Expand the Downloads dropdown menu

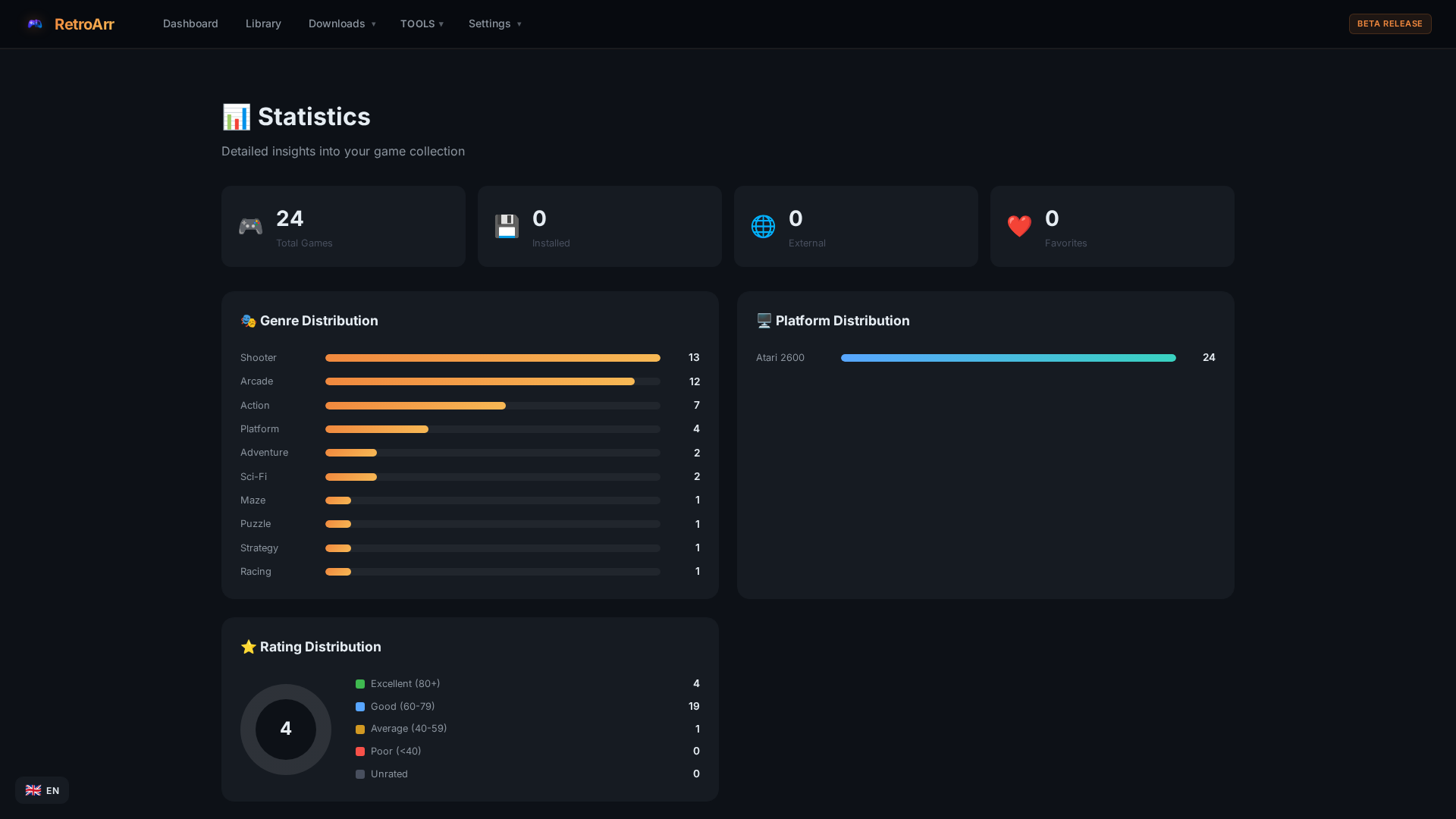coord(342,24)
